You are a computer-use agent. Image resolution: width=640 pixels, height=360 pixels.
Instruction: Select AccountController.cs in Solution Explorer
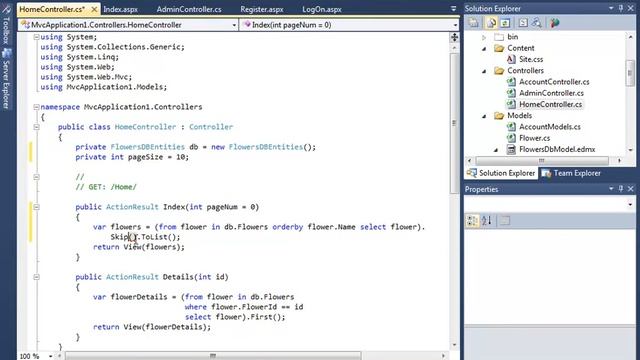(554, 82)
